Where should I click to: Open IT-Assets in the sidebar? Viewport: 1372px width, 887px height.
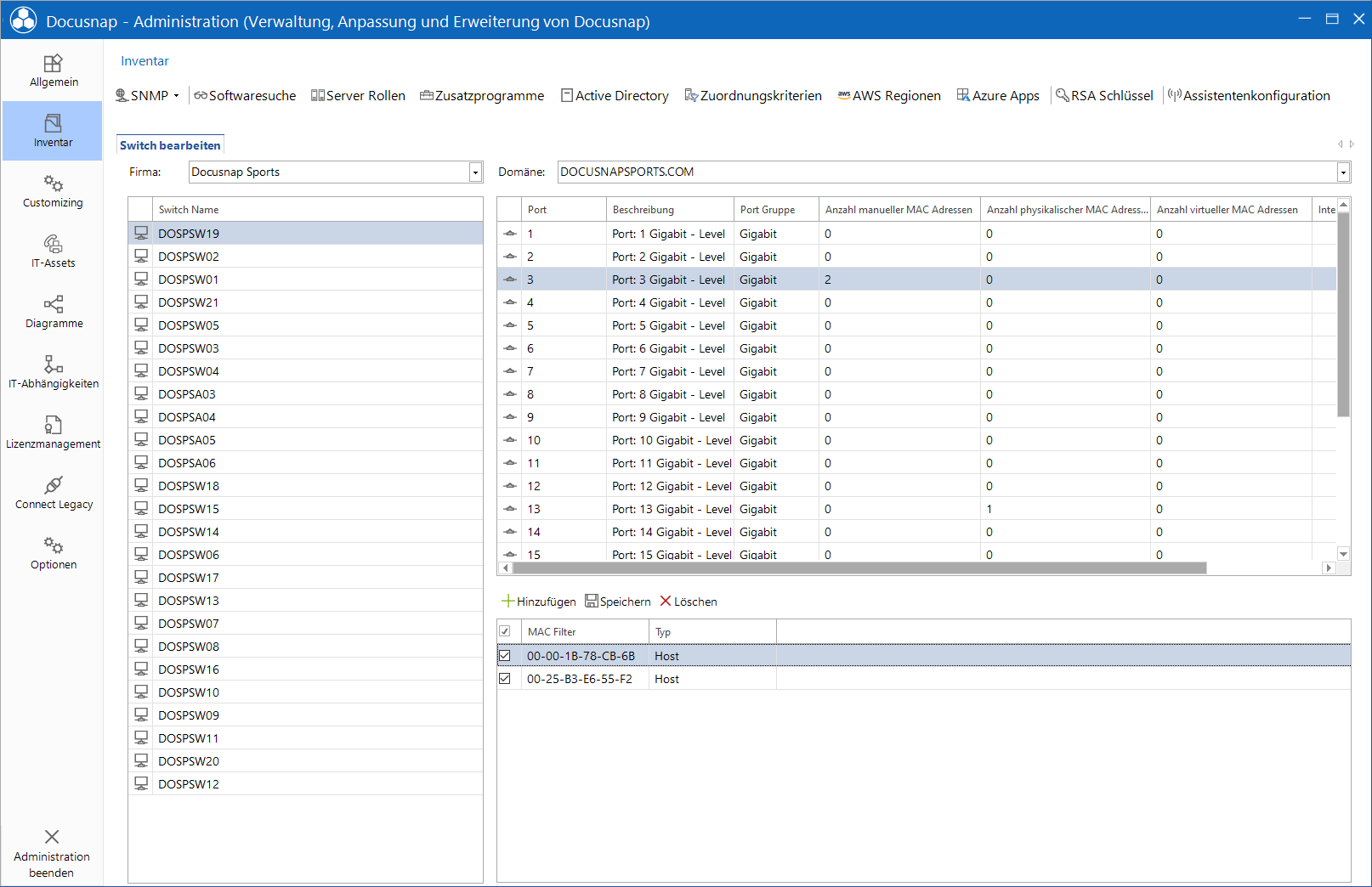point(53,251)
